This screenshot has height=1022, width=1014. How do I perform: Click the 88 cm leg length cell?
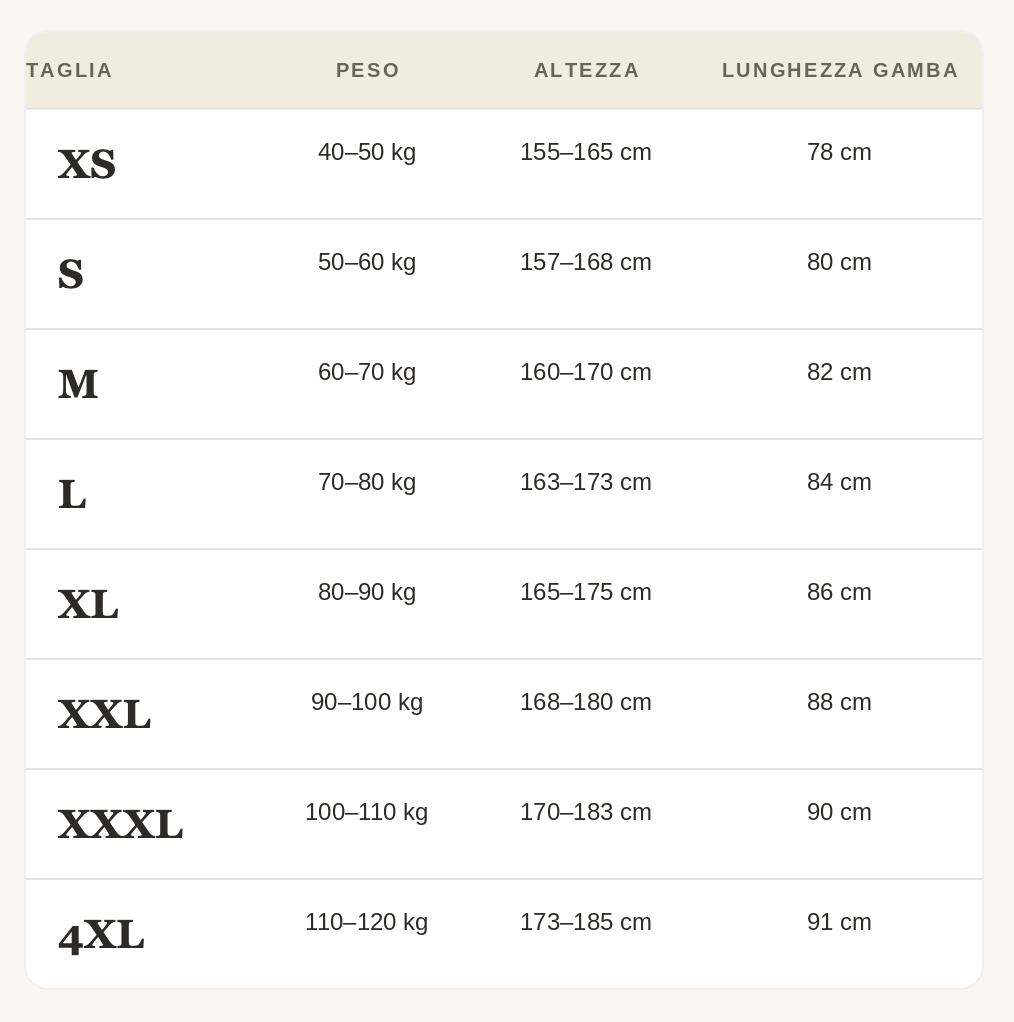[x=839, y=703]
